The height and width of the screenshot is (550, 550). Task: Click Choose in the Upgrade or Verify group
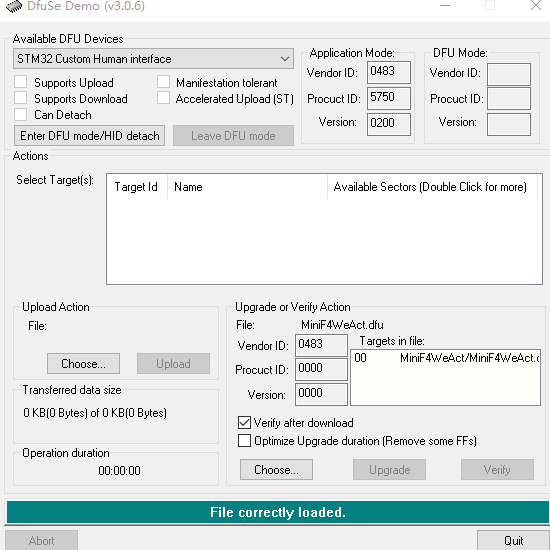pos(276,469)
